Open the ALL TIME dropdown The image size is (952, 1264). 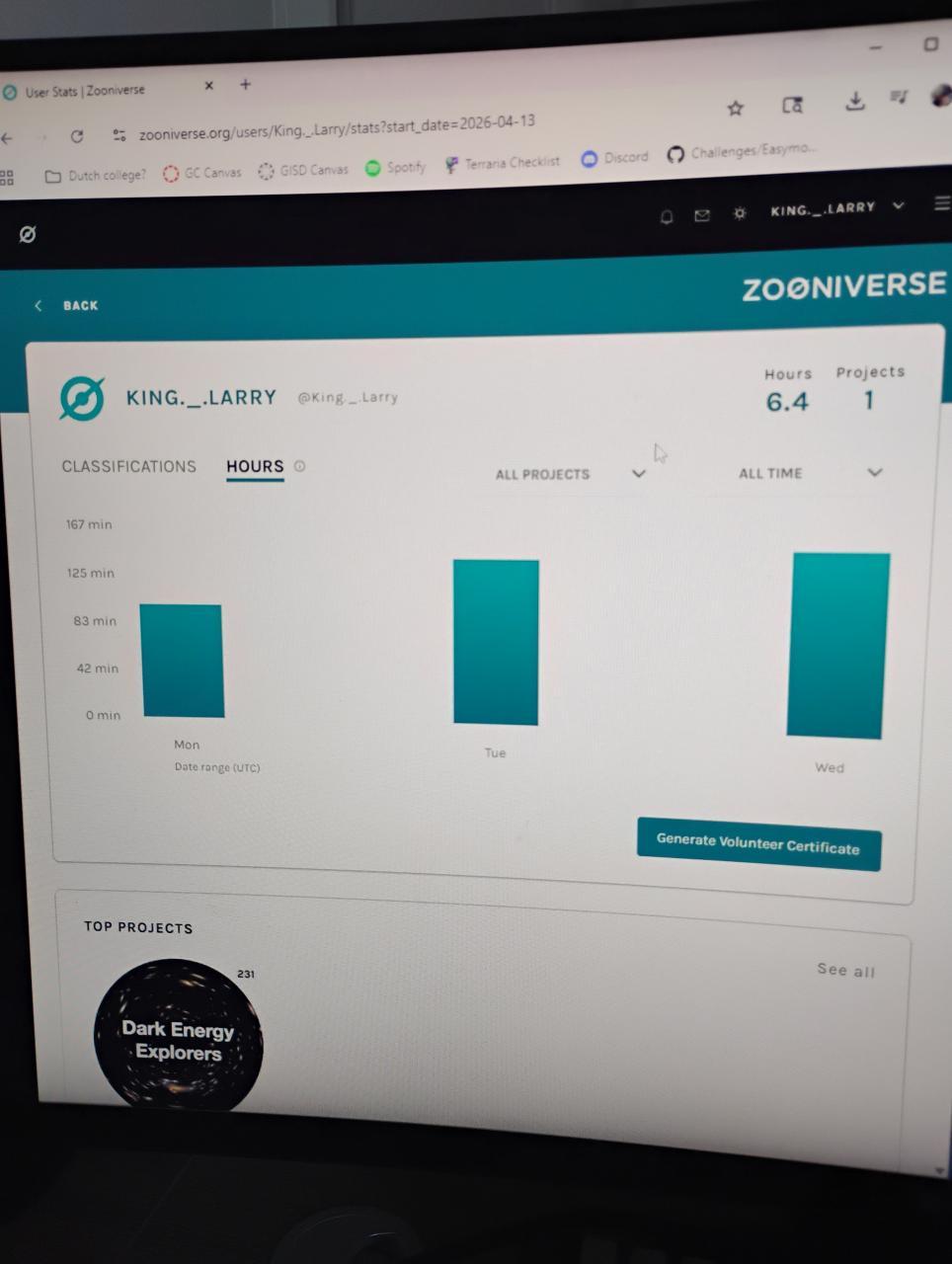tap(810, 473)
